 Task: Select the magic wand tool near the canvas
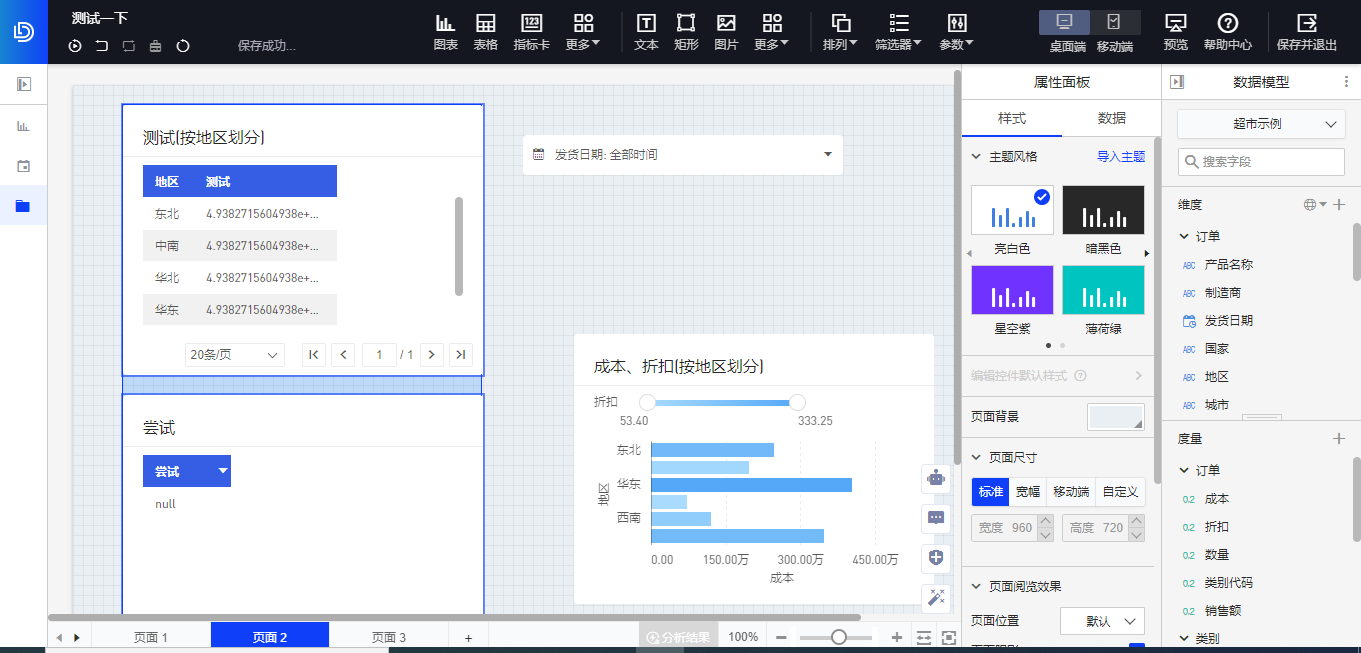tap(936, 598)
